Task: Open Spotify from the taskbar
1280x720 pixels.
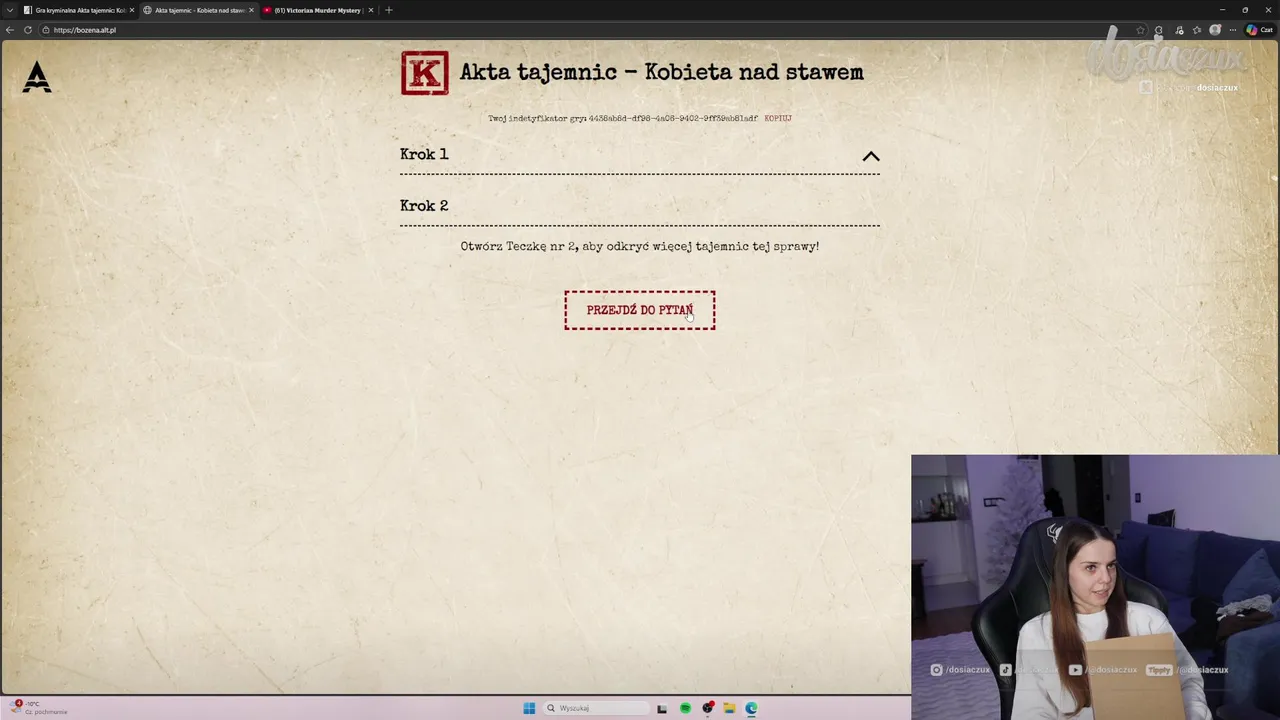Action: click(x=685, y=708)
